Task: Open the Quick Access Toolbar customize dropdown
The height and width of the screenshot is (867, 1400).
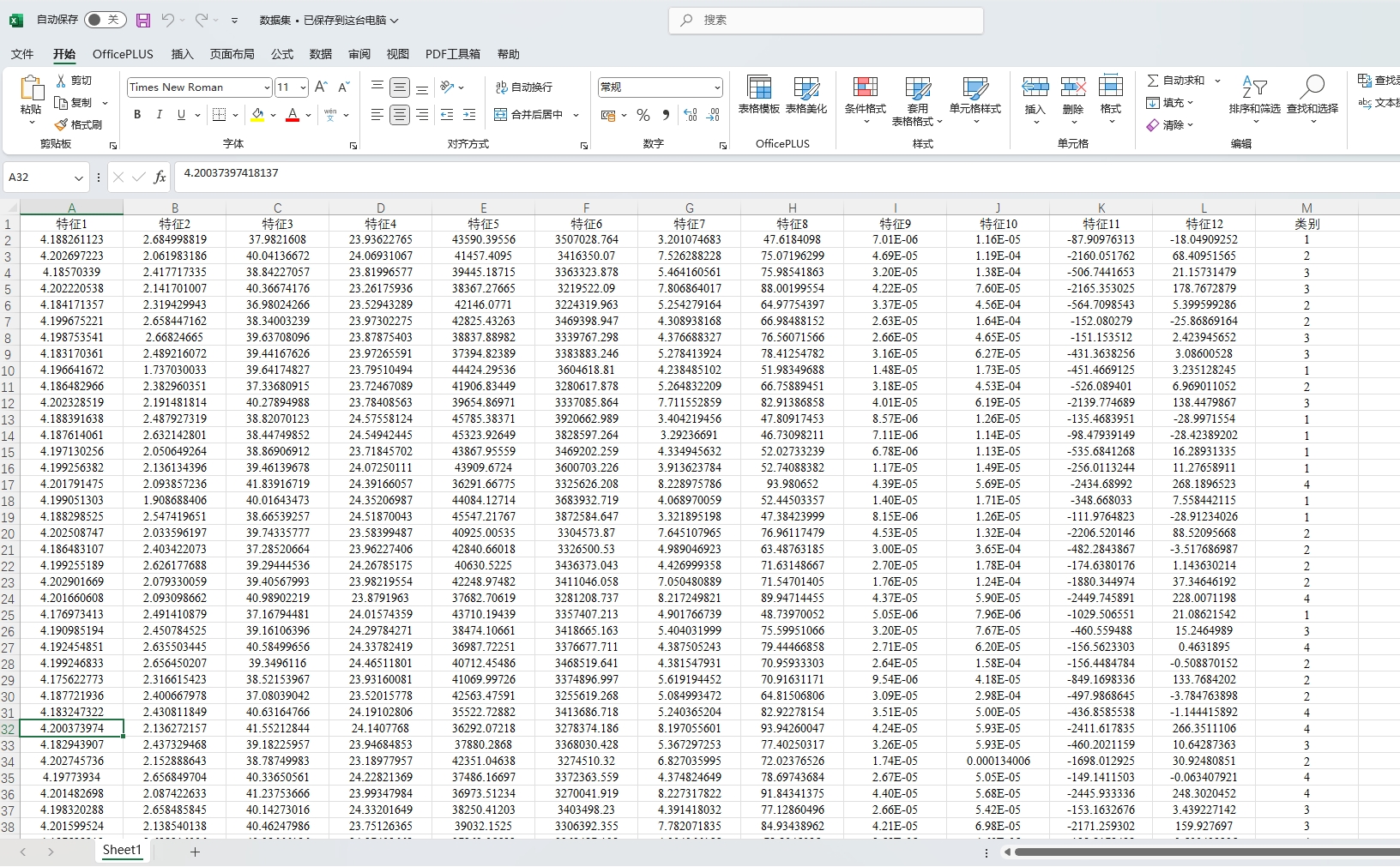Action: pos(235,21)
